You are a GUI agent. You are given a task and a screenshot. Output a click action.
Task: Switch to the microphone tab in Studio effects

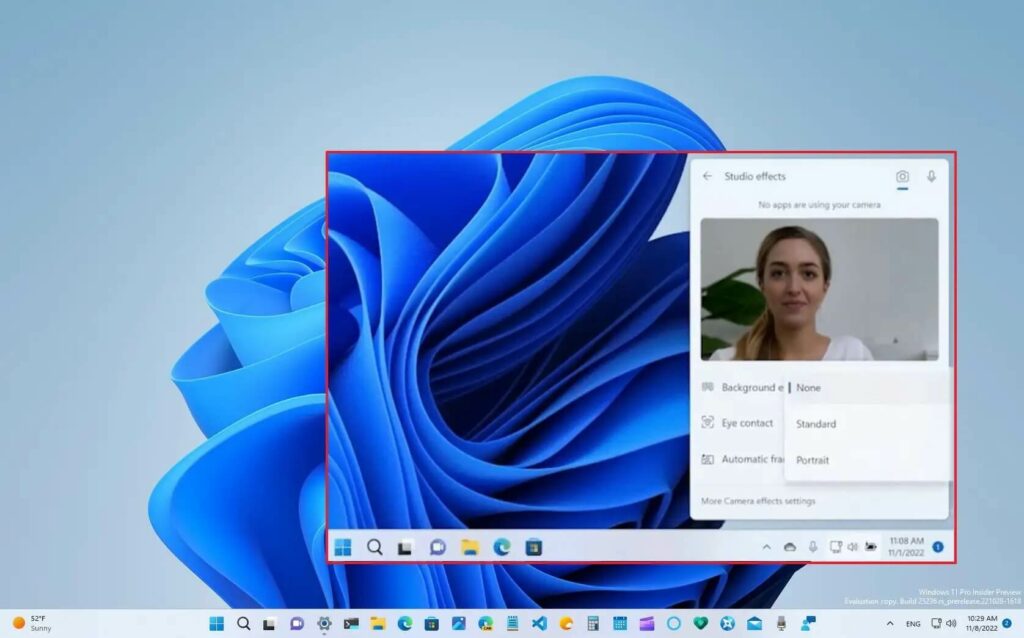click(929, 176)
